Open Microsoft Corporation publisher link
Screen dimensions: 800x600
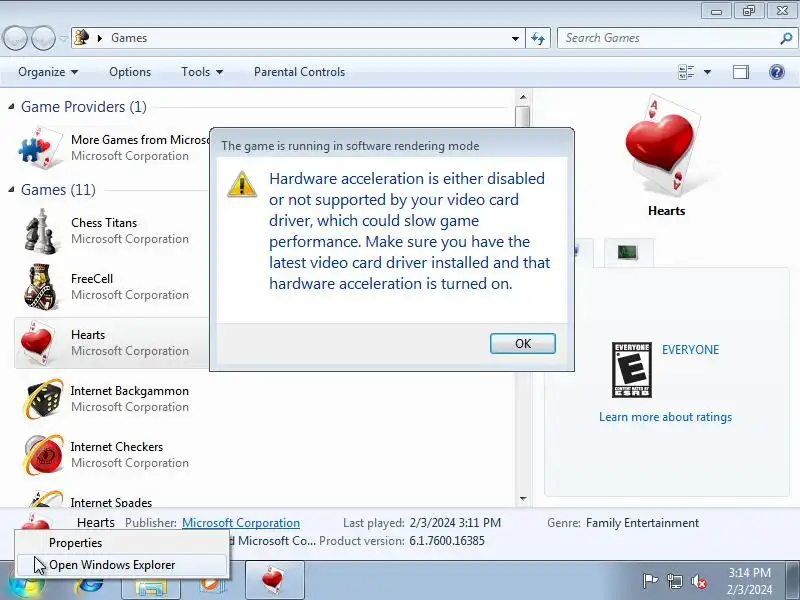tap(241, 523)
